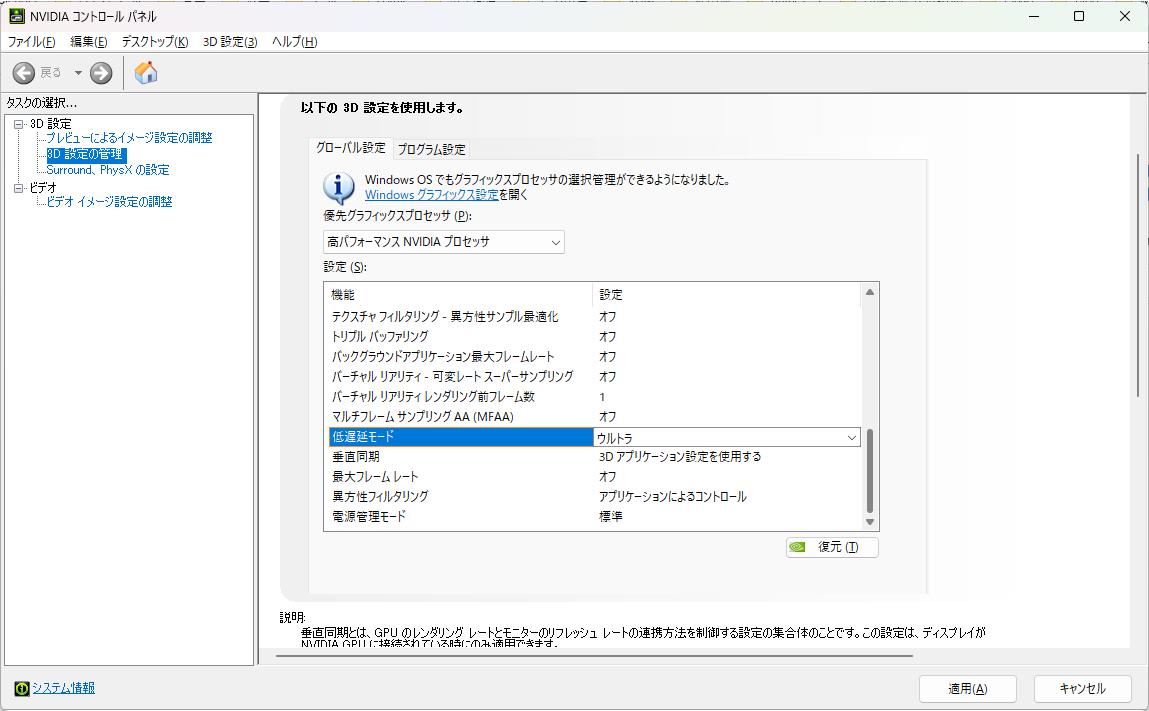Open Windows グラフィックス設定 link
The width and height of the screenshot is (1149, 711).
coord(432,195)
